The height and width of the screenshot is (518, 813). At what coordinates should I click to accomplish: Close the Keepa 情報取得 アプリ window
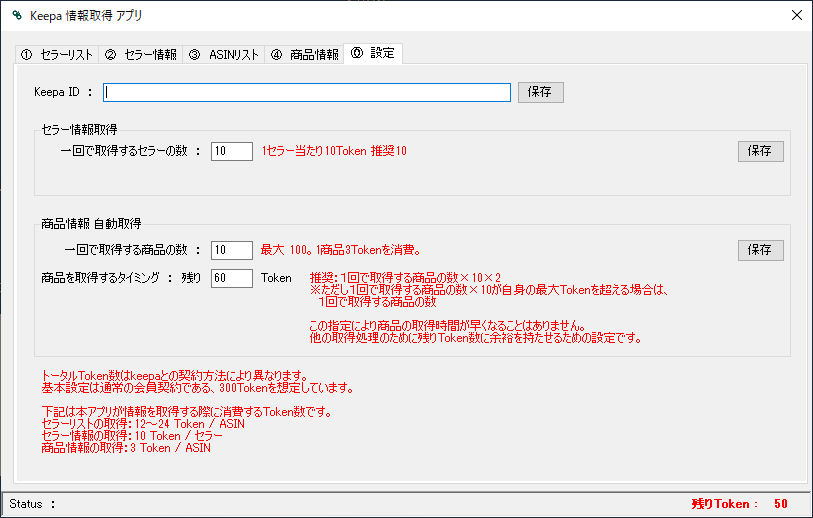[x=797, y=15]
